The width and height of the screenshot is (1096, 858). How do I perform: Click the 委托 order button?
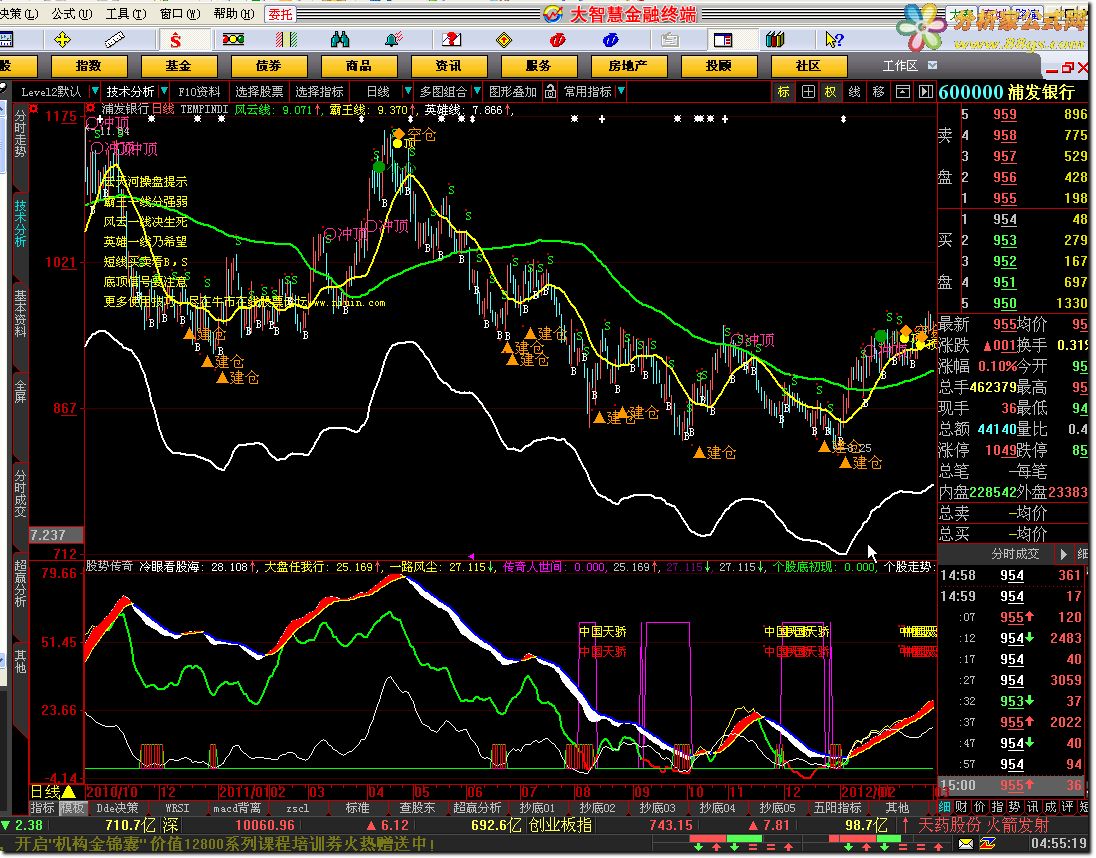point(280,14)
